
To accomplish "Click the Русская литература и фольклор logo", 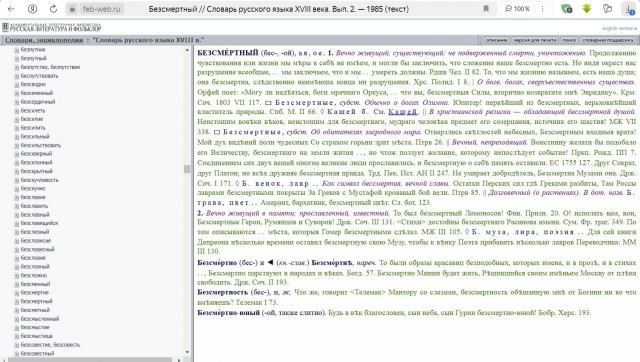I will click(x=52, y=27).
